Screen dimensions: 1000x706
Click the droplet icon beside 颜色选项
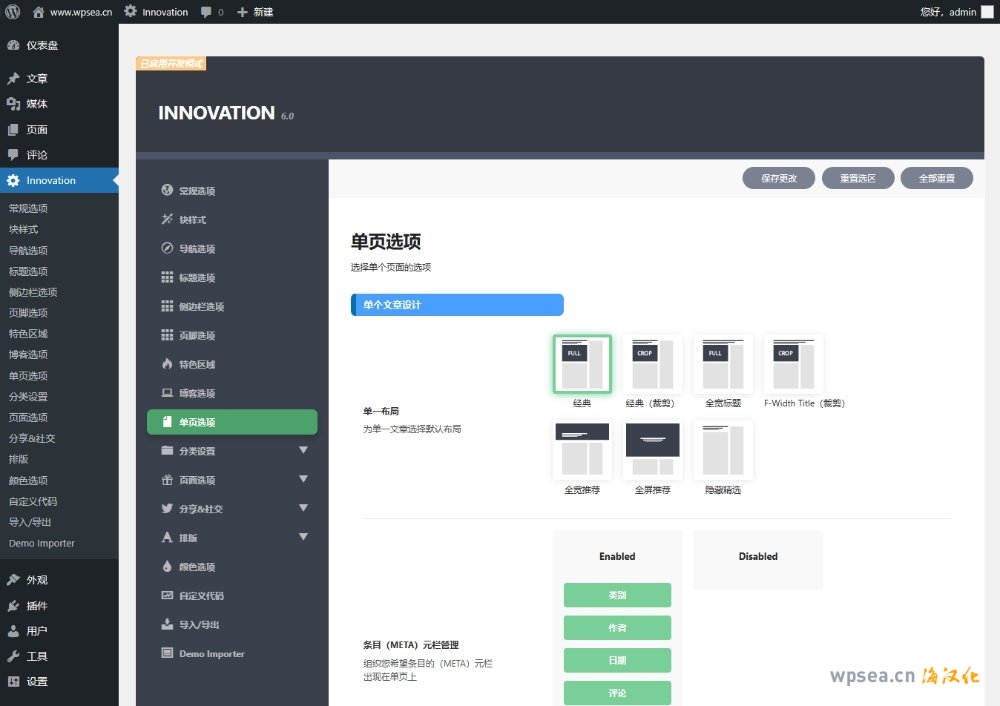pos(167,567)
